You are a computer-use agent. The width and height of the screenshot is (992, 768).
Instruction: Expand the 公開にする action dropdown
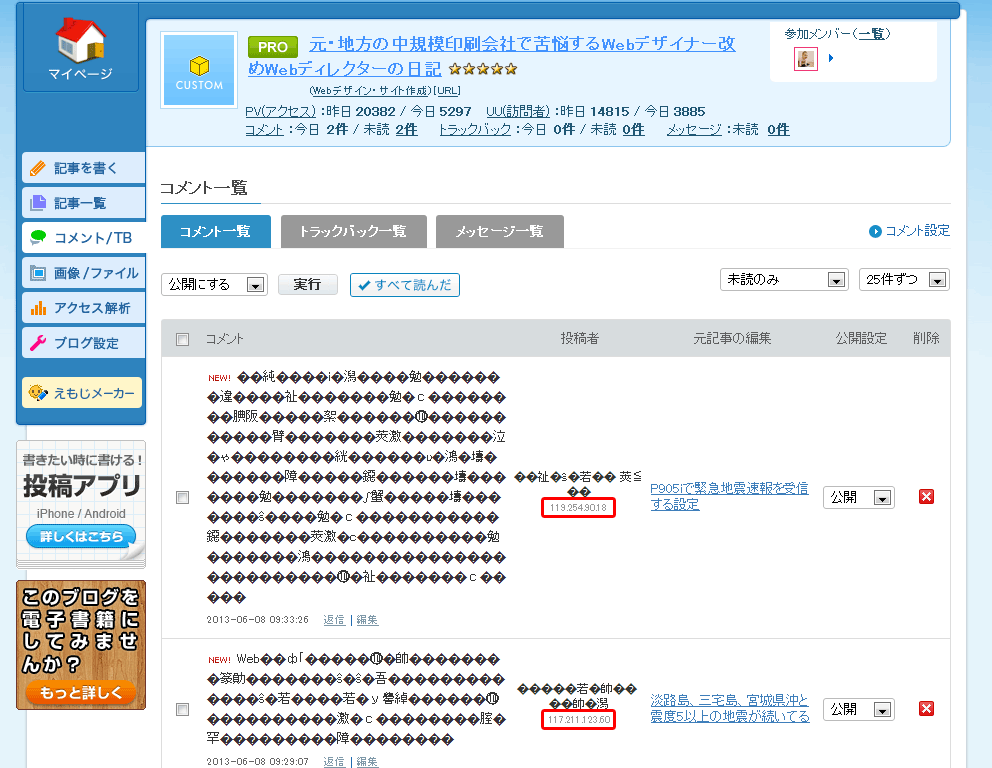[x=214, y=285]
